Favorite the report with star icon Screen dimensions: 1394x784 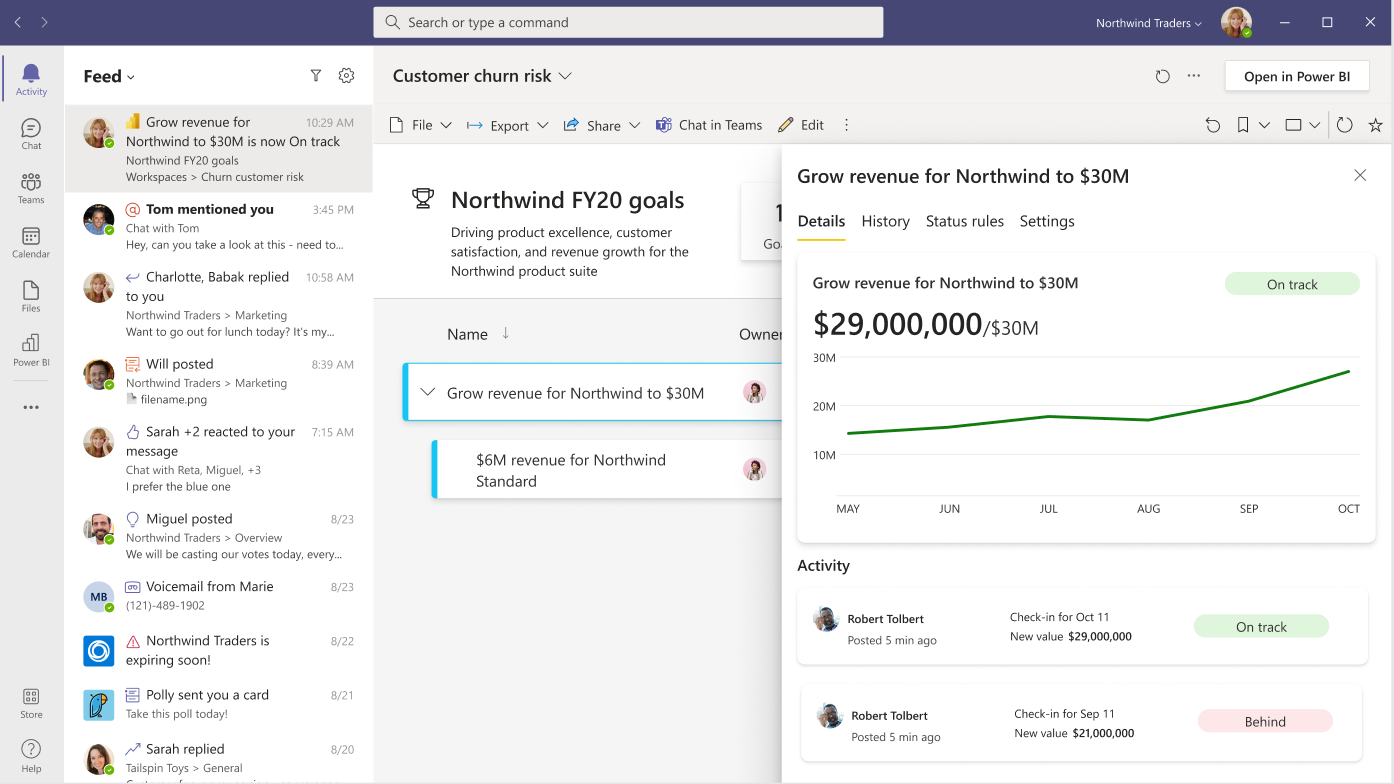pyautogui.click(x=1375, y=125)
